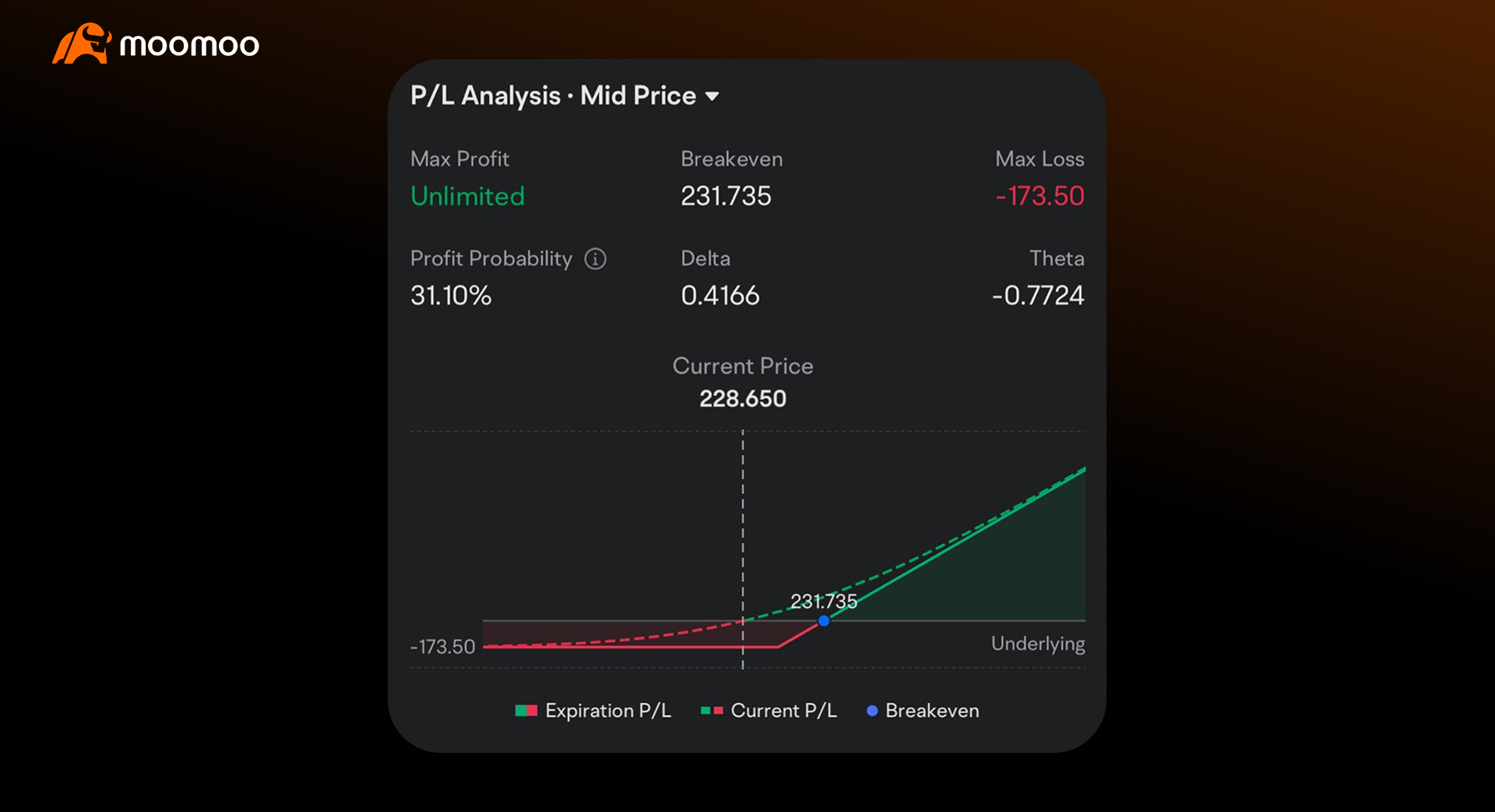This screenshot has height=812, width=1495.
Task: Select the P/L Analysis header
Action: [x=485, y=95]
